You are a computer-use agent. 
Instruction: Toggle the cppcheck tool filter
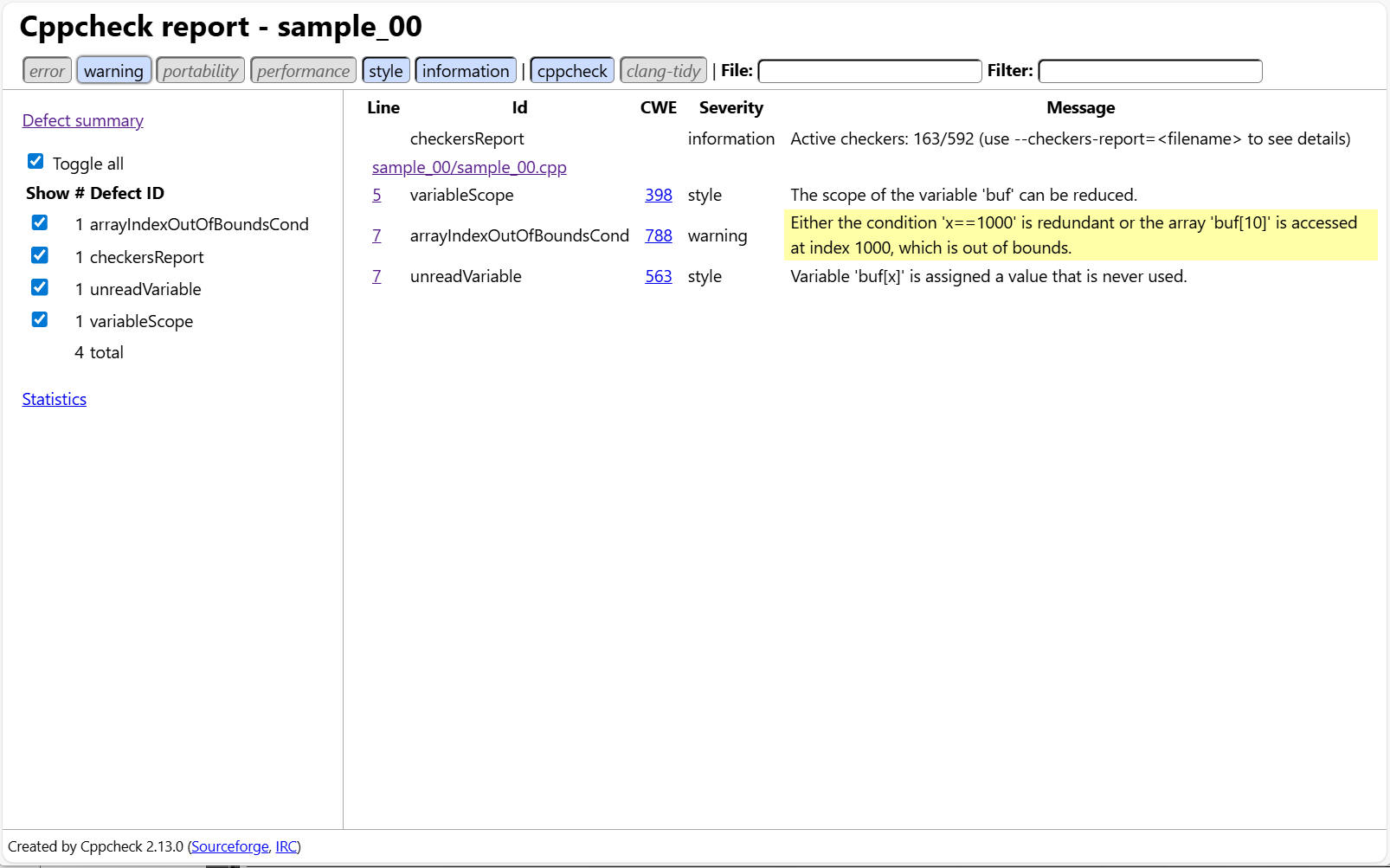coord(572,71)
